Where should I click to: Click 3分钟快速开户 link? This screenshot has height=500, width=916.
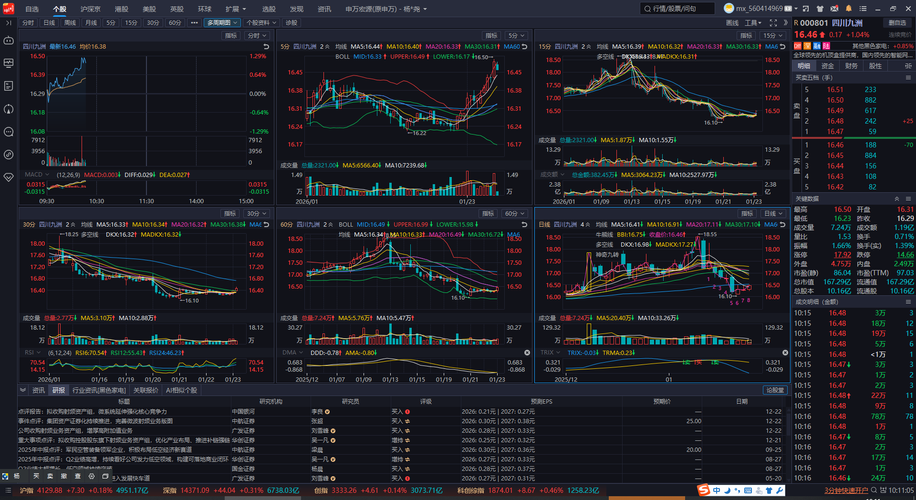point(846,491)
